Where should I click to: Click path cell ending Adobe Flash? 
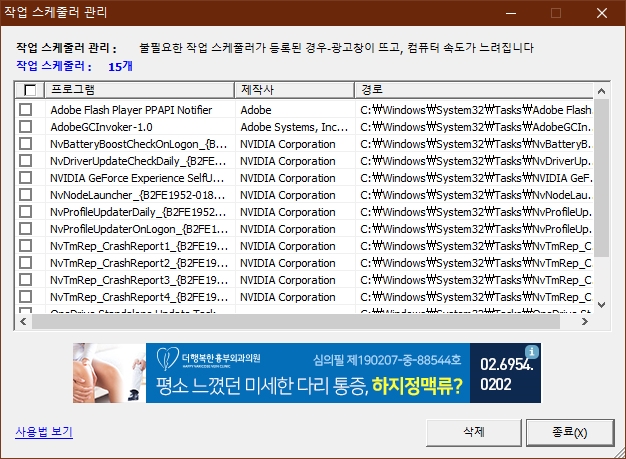tap(476, 110)
